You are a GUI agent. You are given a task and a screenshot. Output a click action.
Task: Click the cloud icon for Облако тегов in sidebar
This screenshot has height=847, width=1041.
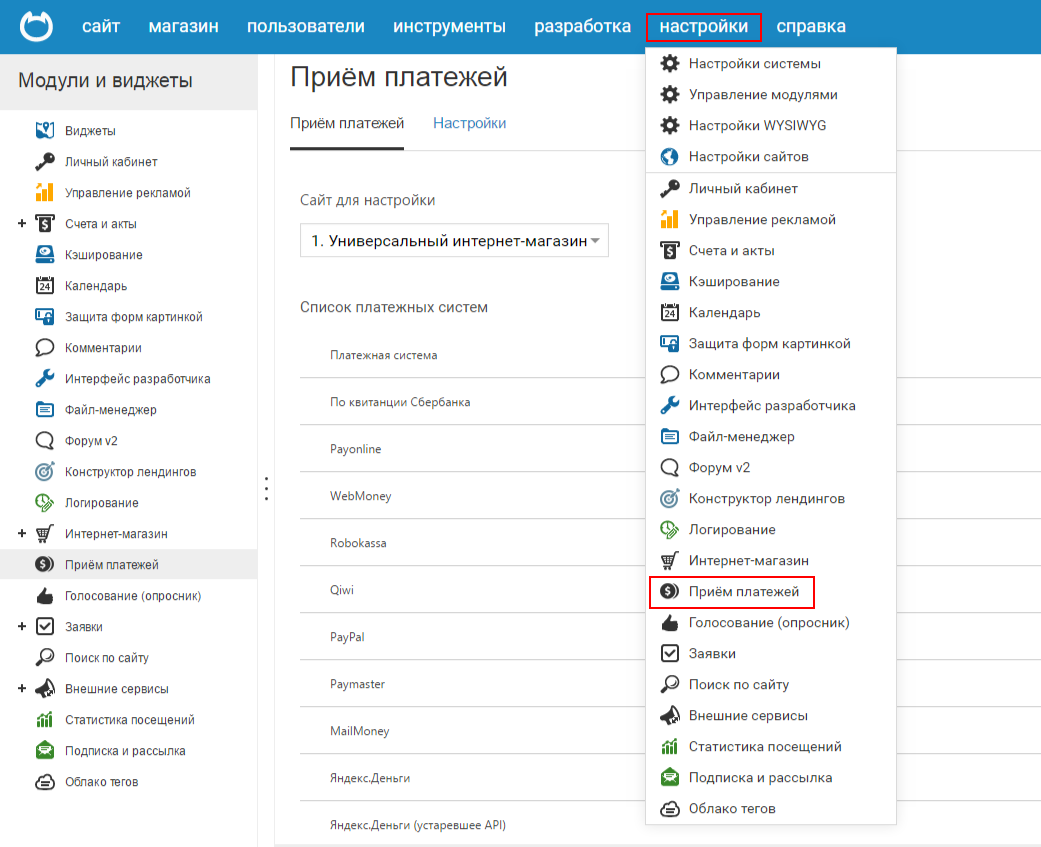44,782
